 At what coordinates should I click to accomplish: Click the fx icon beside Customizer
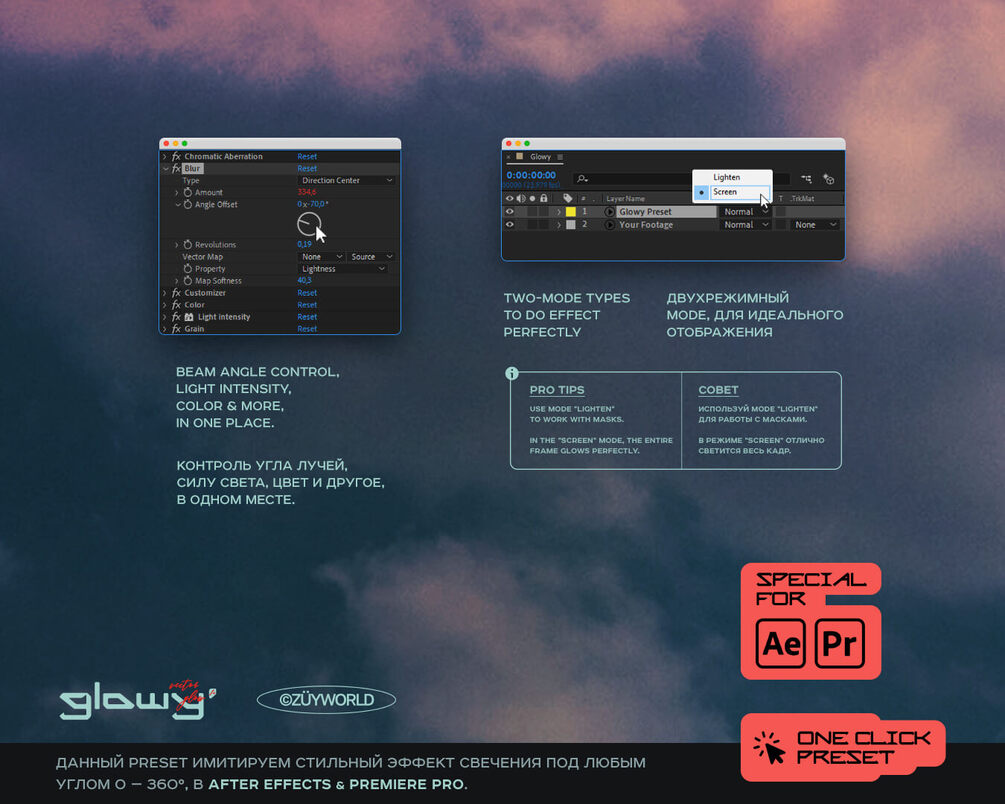pyautogui.click(x=176, y=293)
